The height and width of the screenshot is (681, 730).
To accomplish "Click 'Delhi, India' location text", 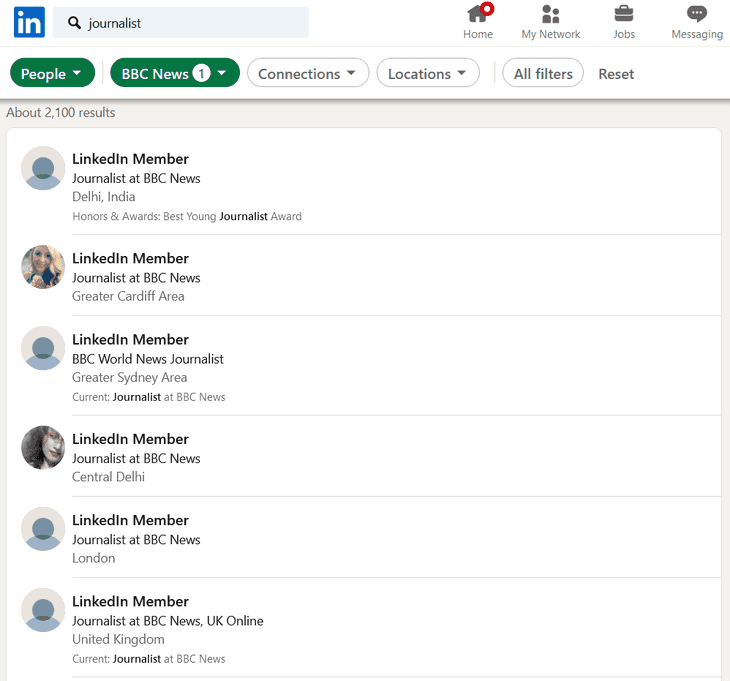I will [x=103, y=196].
